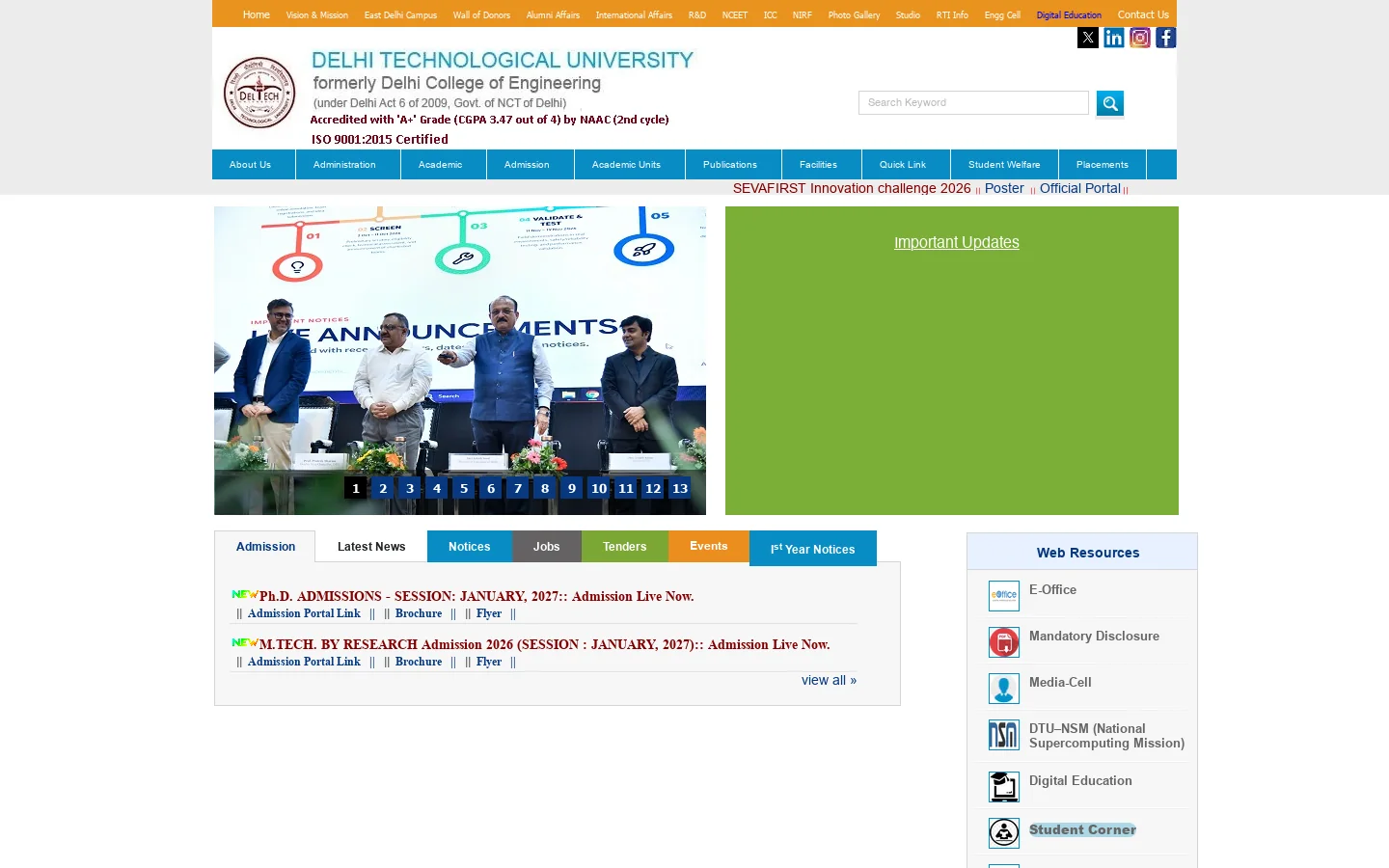Open Photo Gallery in the top bar
The height and width of the screenshot is (868, 1389).
coord(854,14)
